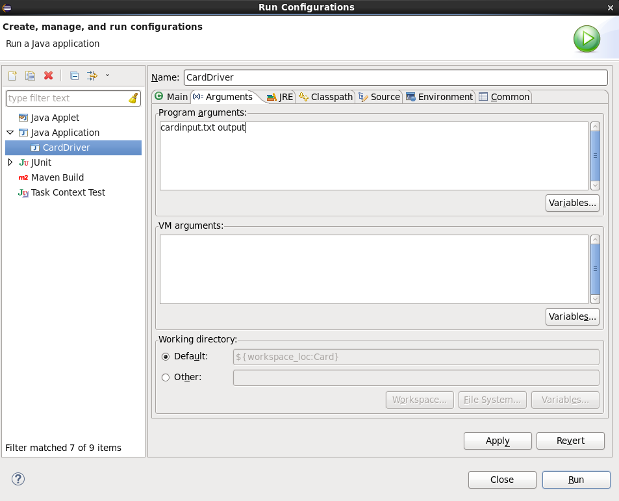Click the 'Filter matched 7 of 9 items' text
619x501 pixels.
63,448
